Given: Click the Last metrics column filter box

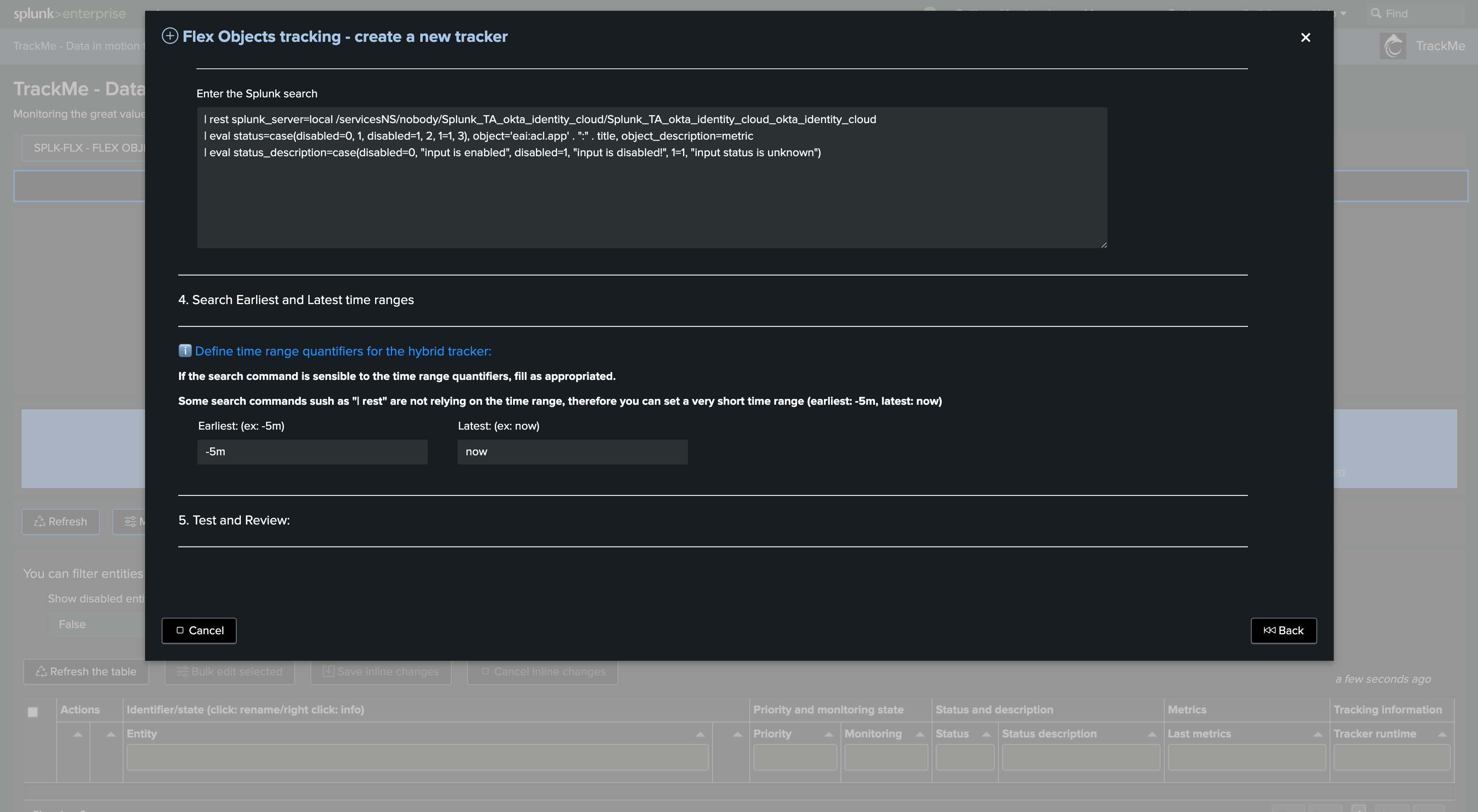Looking at the screenshot, I should (x=1247, y=757).
